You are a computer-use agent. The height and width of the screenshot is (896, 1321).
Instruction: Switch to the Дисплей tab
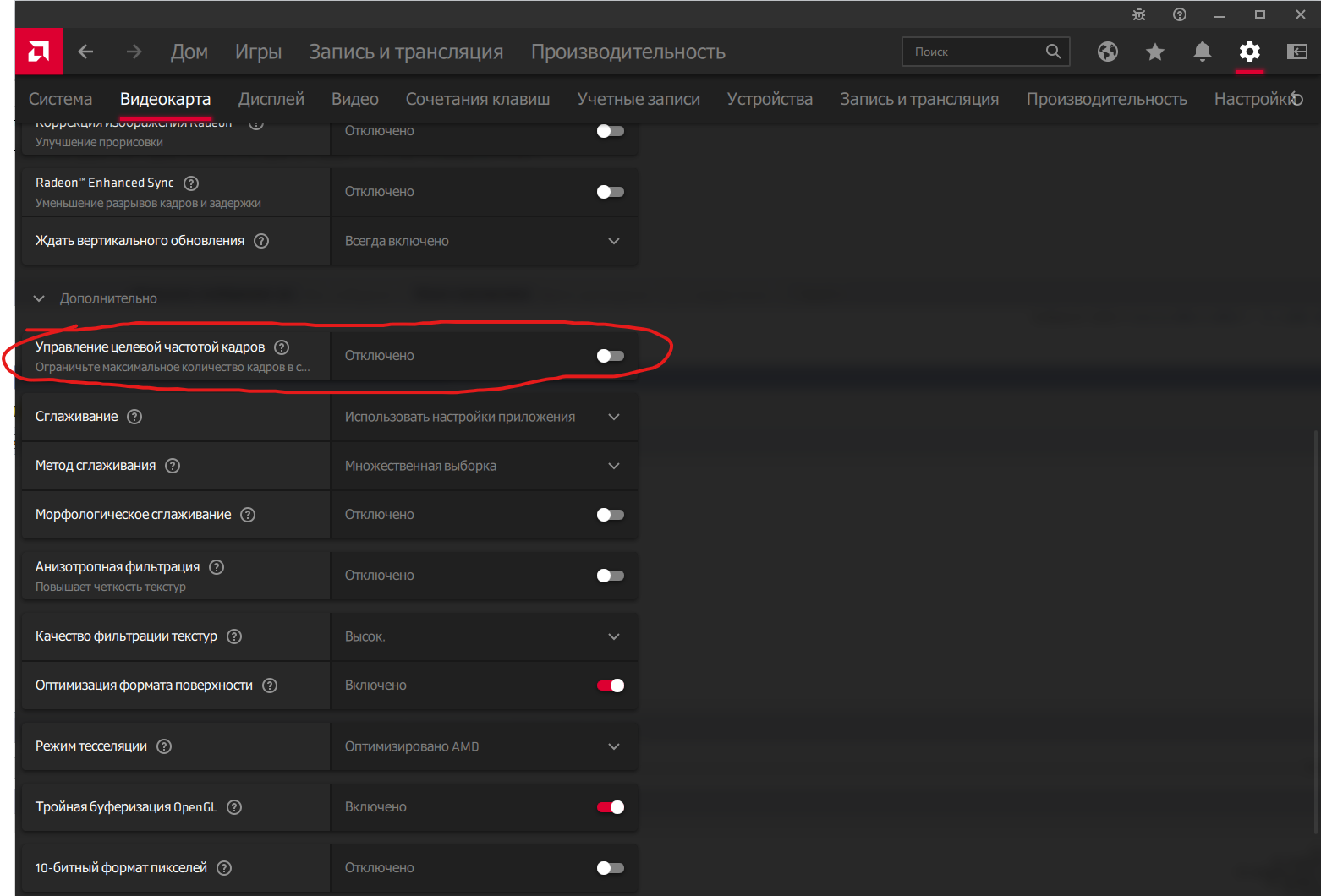point(271,99)
